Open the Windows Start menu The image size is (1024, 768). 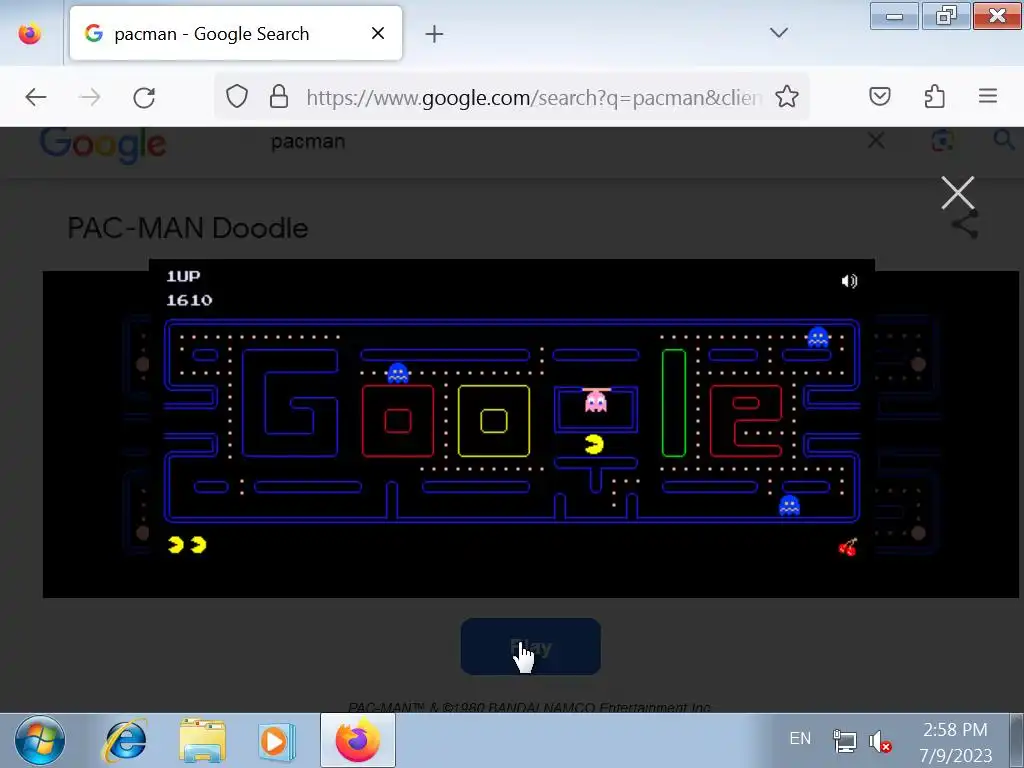(x=40, y=741)
